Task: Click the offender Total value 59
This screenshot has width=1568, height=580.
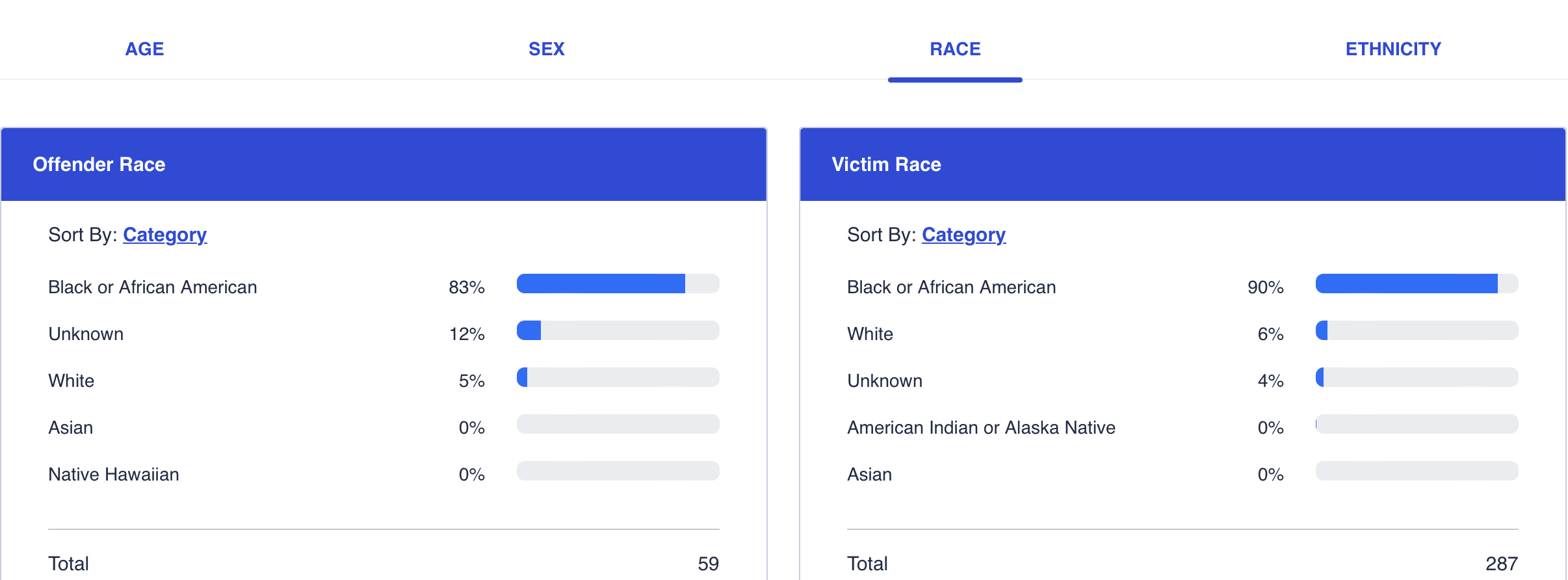Action: point(708,564)
